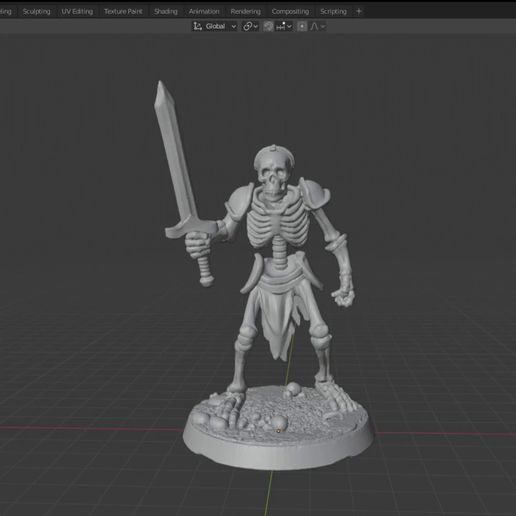Open the snapping options dropdown
This screenshot has width=516, height=516.
(x=284, y=26)
